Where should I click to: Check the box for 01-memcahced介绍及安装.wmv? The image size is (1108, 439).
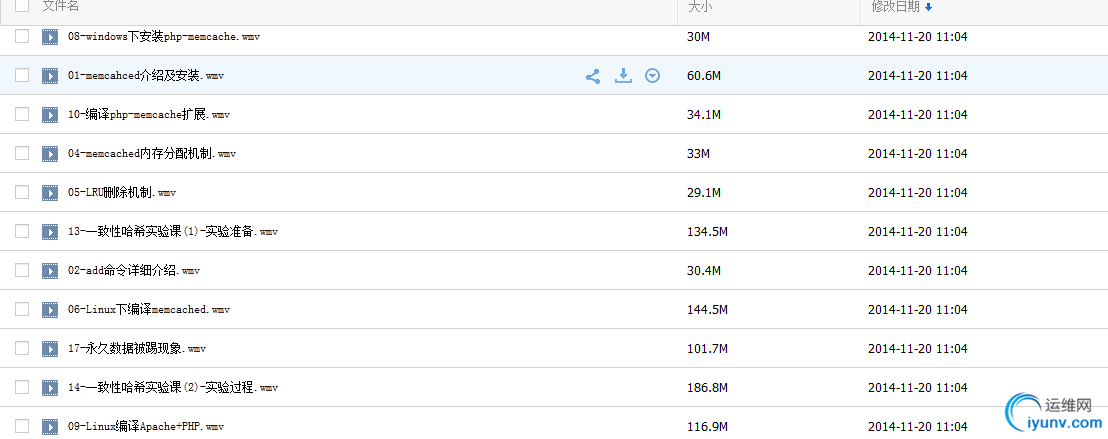click(x=22, y=75)
